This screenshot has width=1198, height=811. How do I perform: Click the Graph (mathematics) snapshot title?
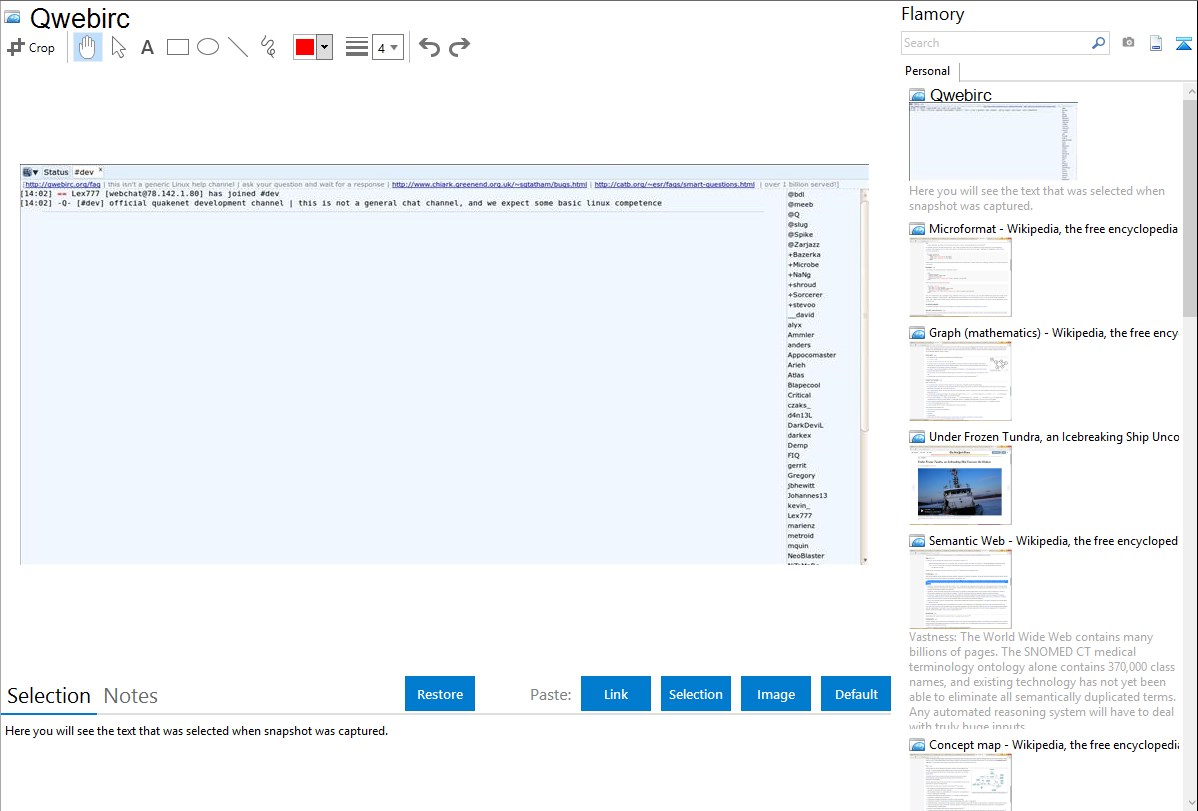tap(1053, 333)
